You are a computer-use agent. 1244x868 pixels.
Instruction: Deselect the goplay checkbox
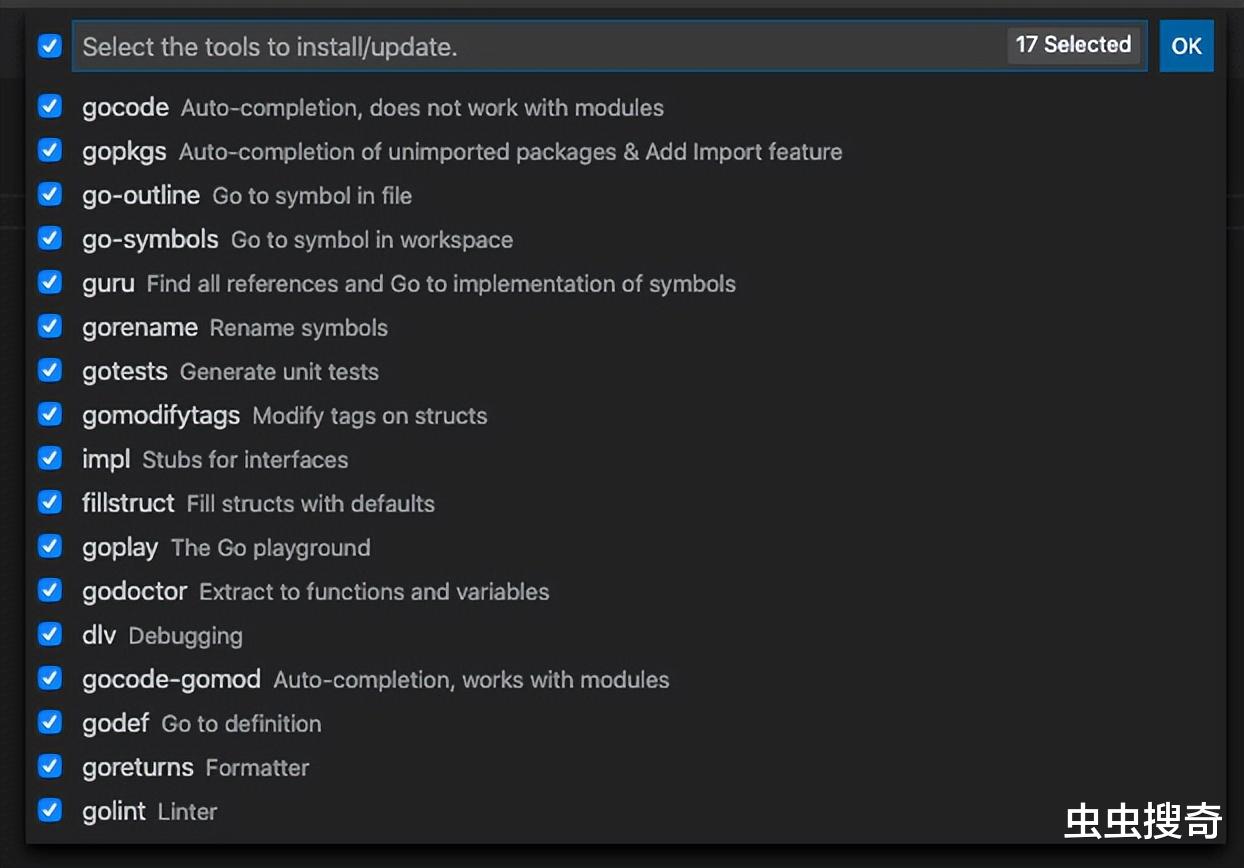tap(50, 546)
